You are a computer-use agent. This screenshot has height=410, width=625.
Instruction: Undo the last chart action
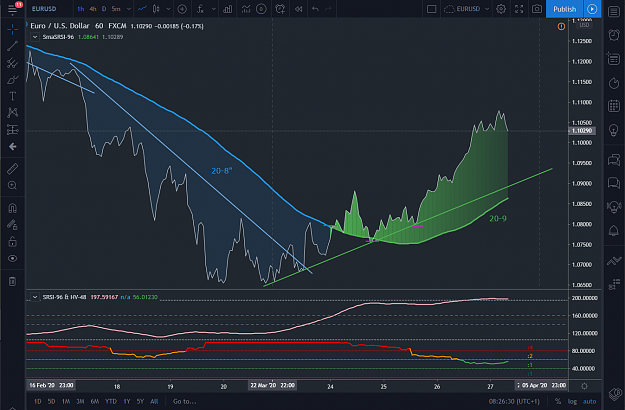[x=315, y=9]
